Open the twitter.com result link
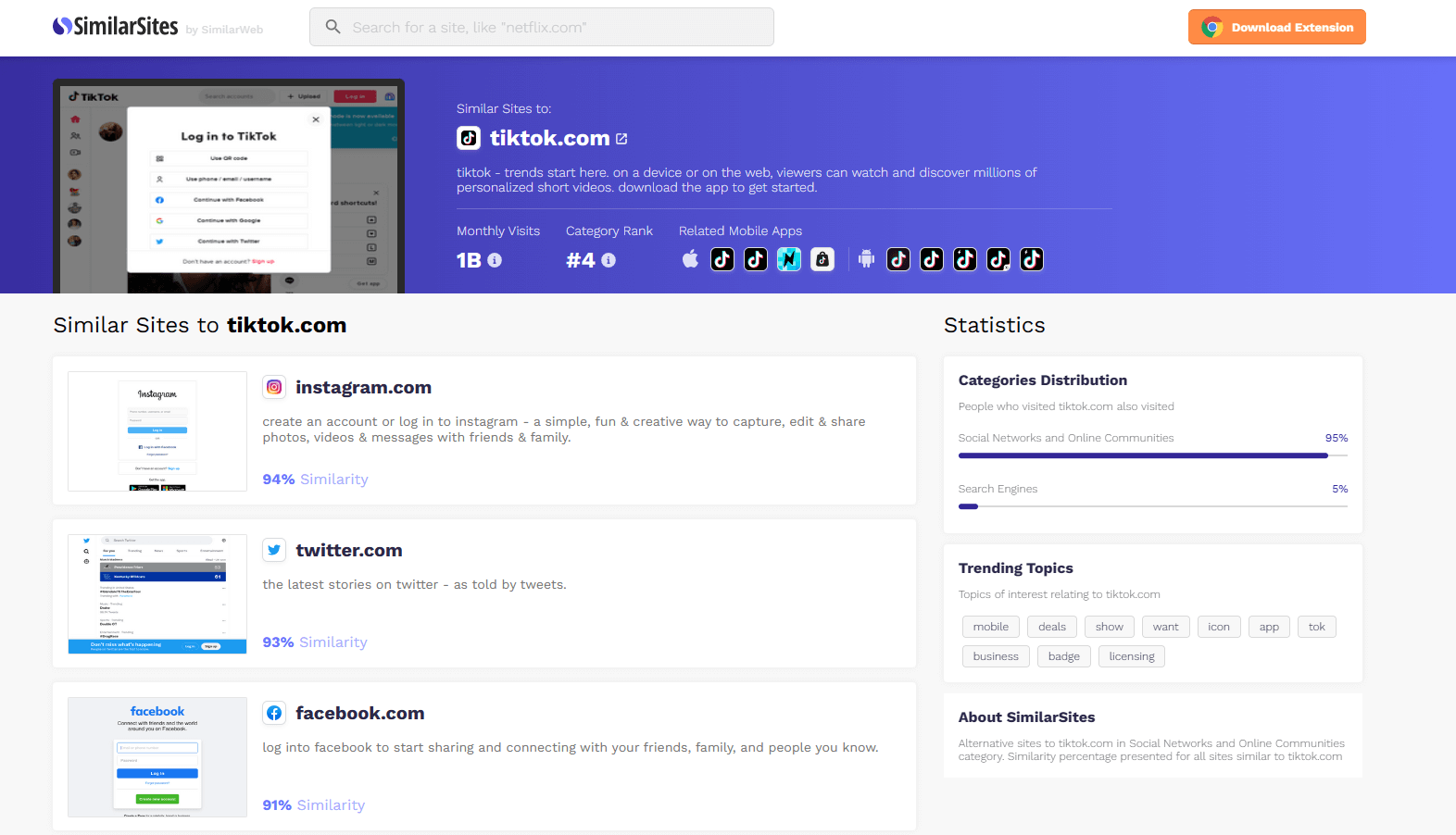Image resolution: width=1456 pixels, height=835 pixels. 349,550
